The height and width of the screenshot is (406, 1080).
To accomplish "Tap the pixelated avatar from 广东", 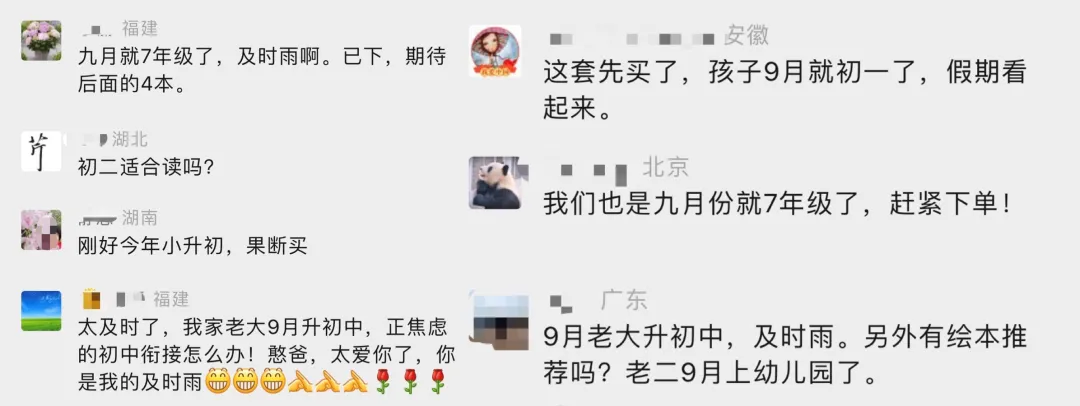I will coord(495,316).
